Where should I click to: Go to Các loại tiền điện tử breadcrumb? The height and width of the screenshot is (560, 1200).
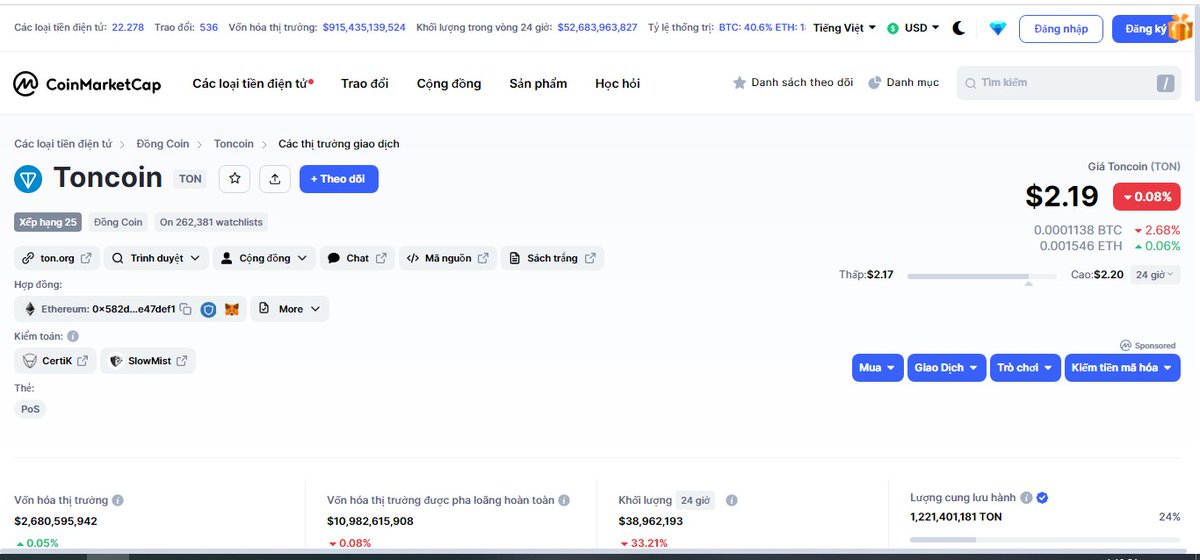coord(63,144)
